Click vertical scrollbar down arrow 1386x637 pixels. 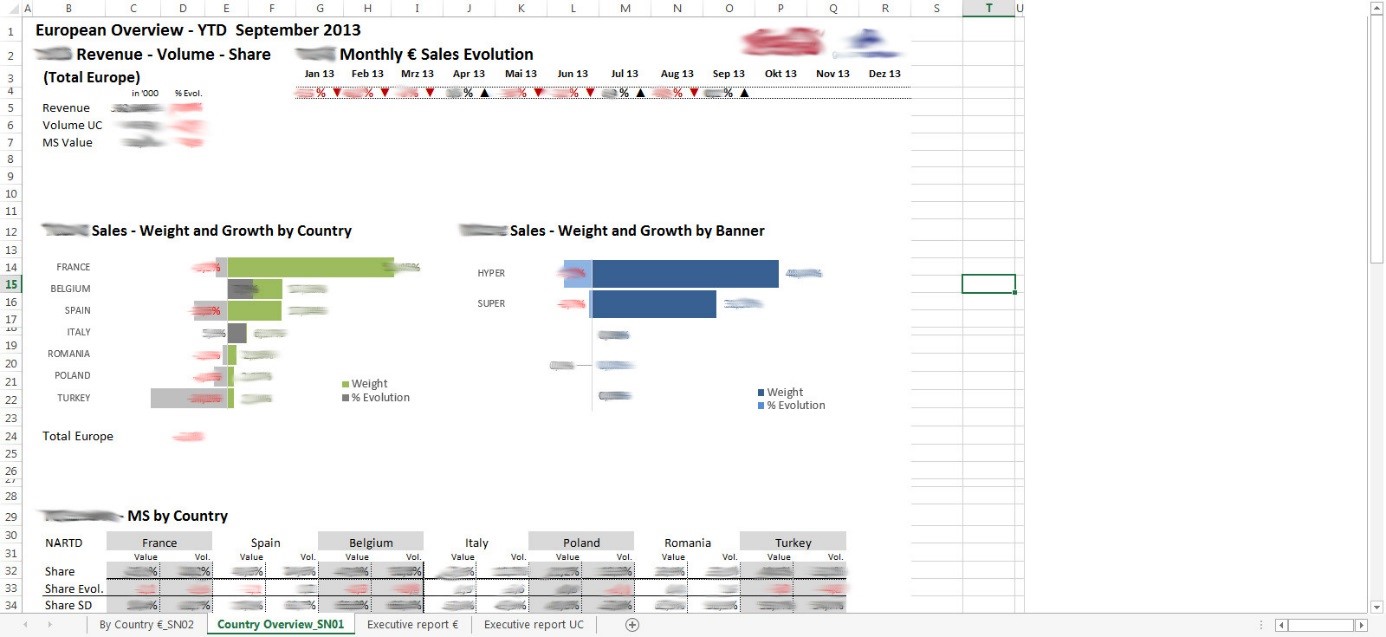[1376, 607]
